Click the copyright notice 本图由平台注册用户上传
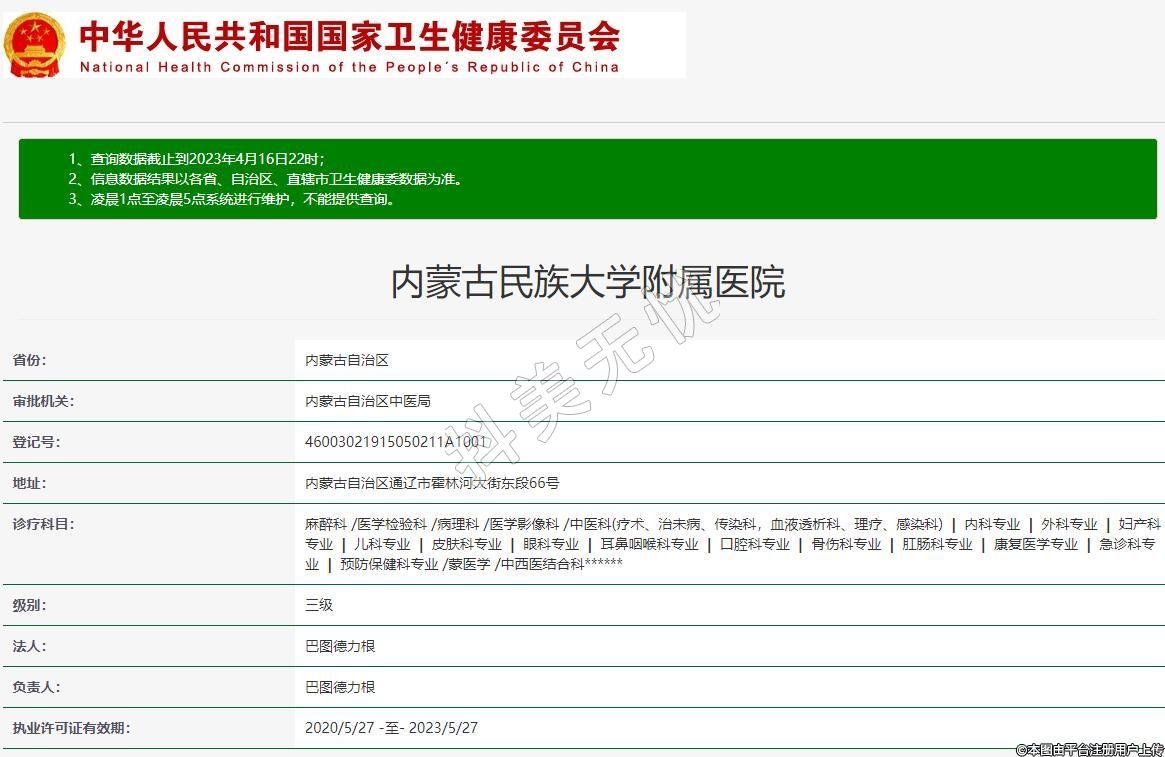The image size is (1165, 757). tap(1090, 749)
